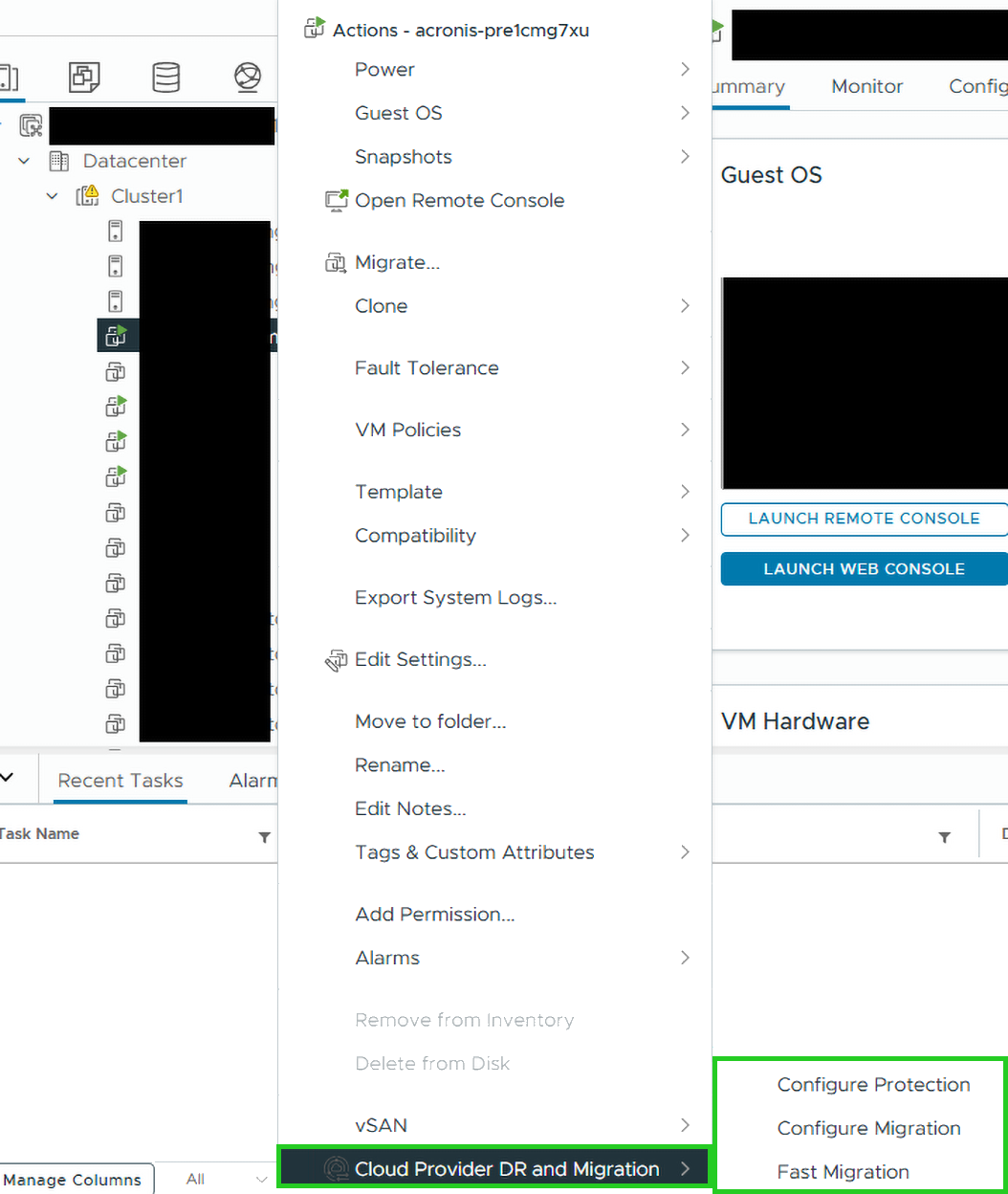Choose Fast Migration from the submenu
Viewport: 1008px width, 1194px height.
point(843,1172)
